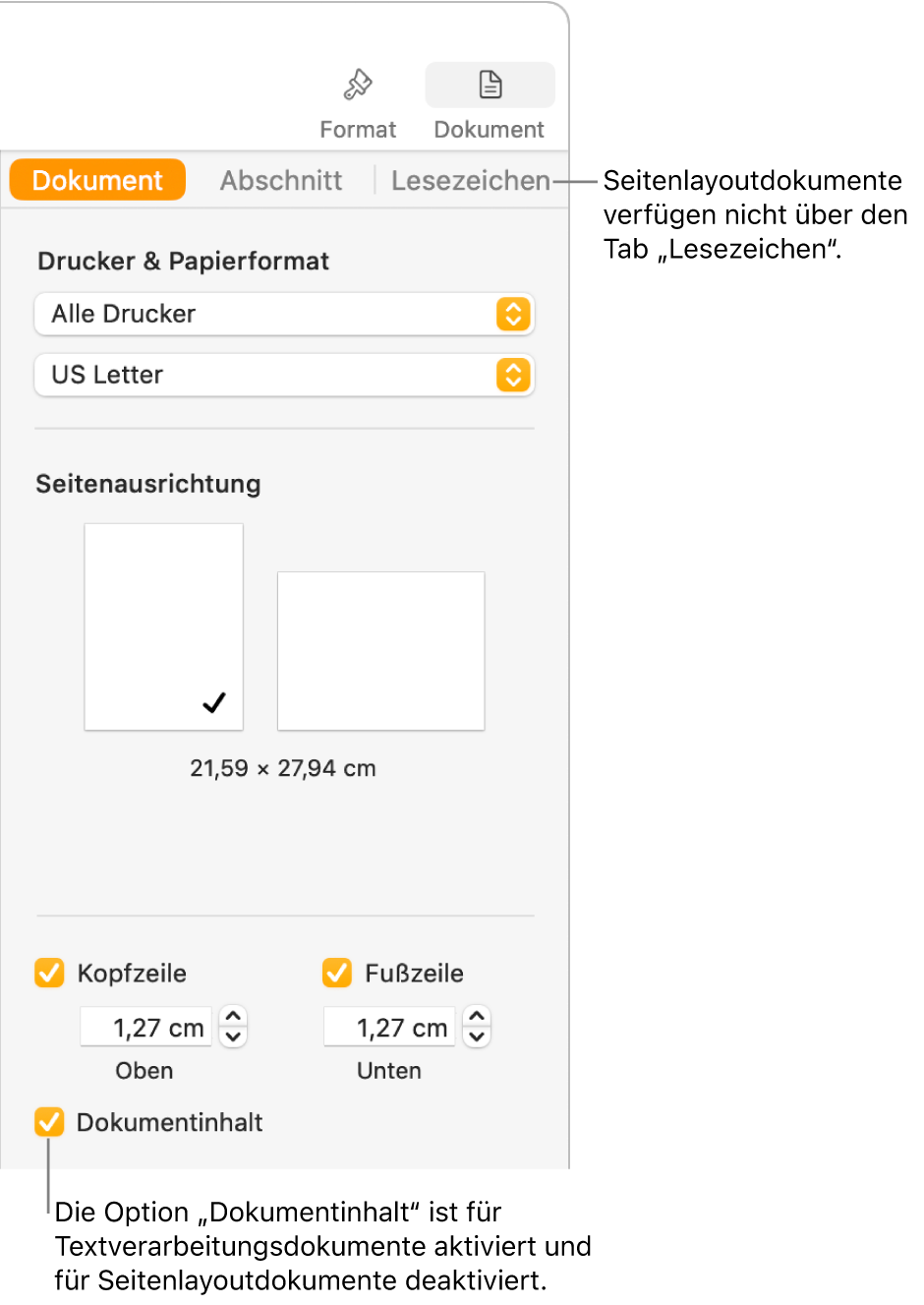Viewport: 924px width, 1305px height.
Task: Uncheck the Dokumentinhalt option
Action: (x=49, y=1123)
